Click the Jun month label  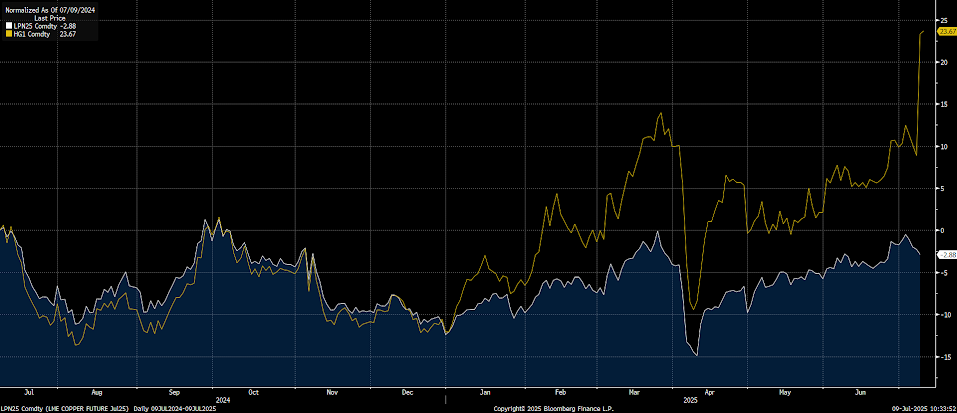862,393
